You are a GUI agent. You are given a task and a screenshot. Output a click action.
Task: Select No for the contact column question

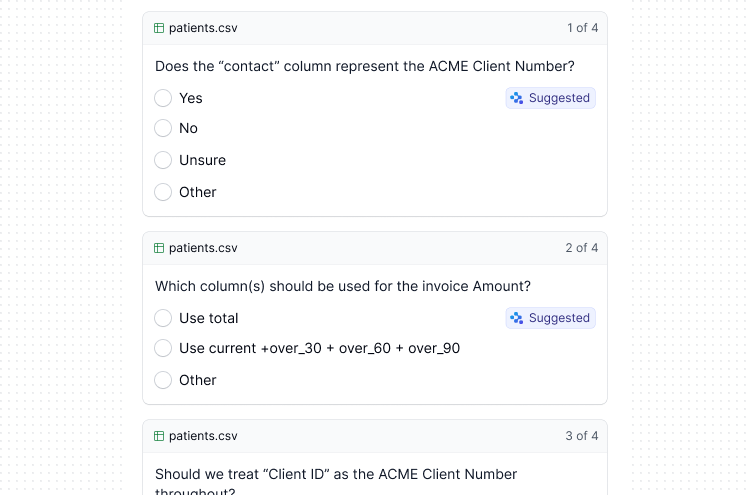tap(164, 128)
